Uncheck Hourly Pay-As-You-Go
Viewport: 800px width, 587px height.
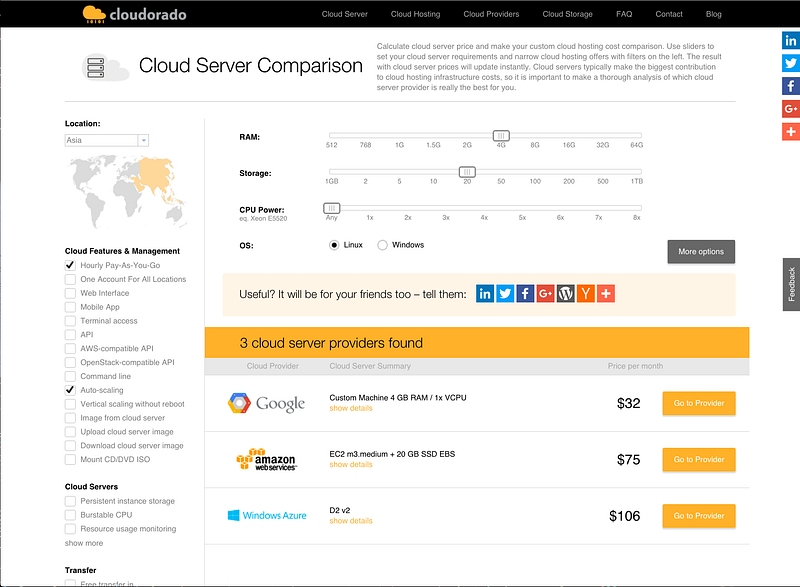70,265
